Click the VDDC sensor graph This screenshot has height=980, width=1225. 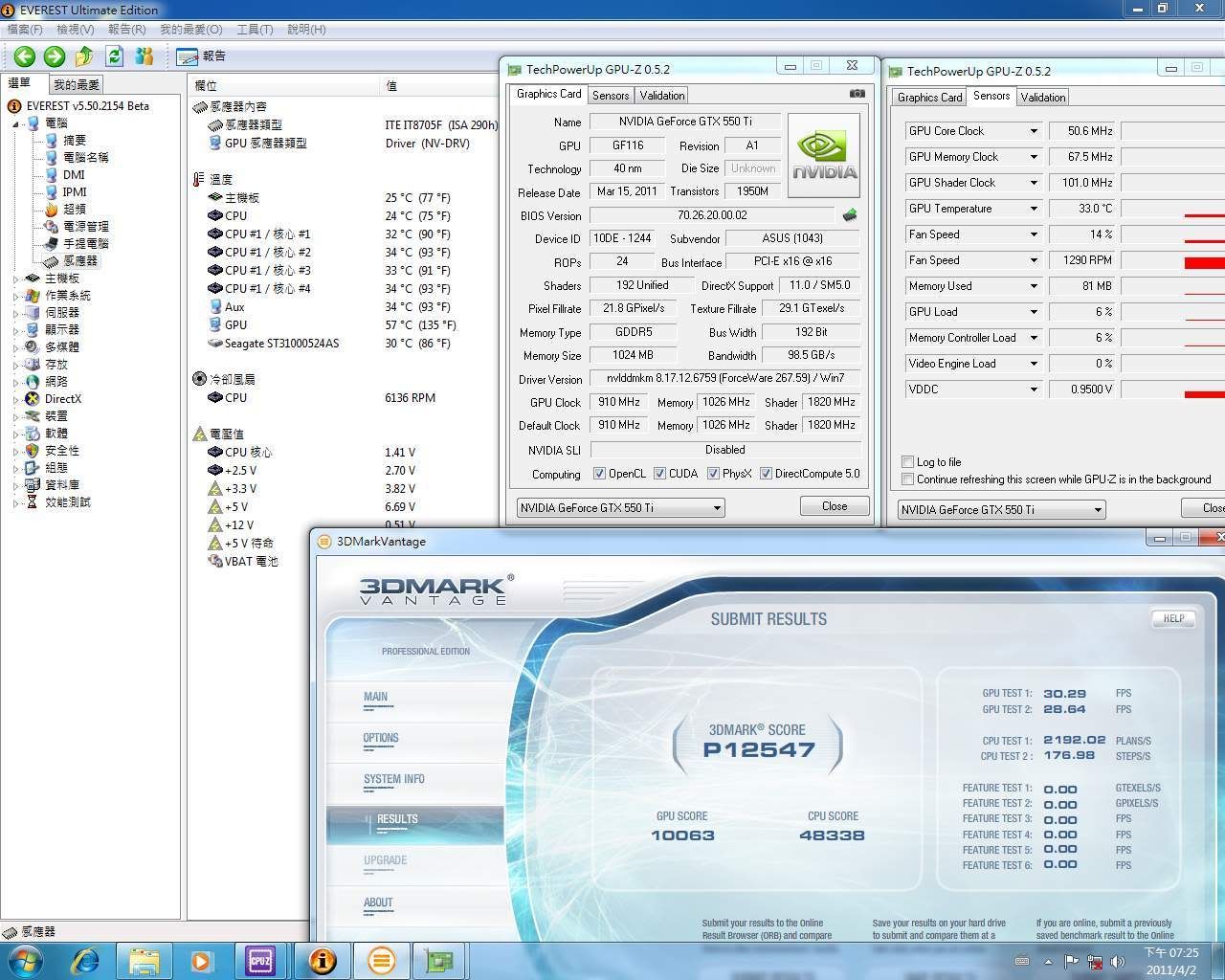point(1172,390)
